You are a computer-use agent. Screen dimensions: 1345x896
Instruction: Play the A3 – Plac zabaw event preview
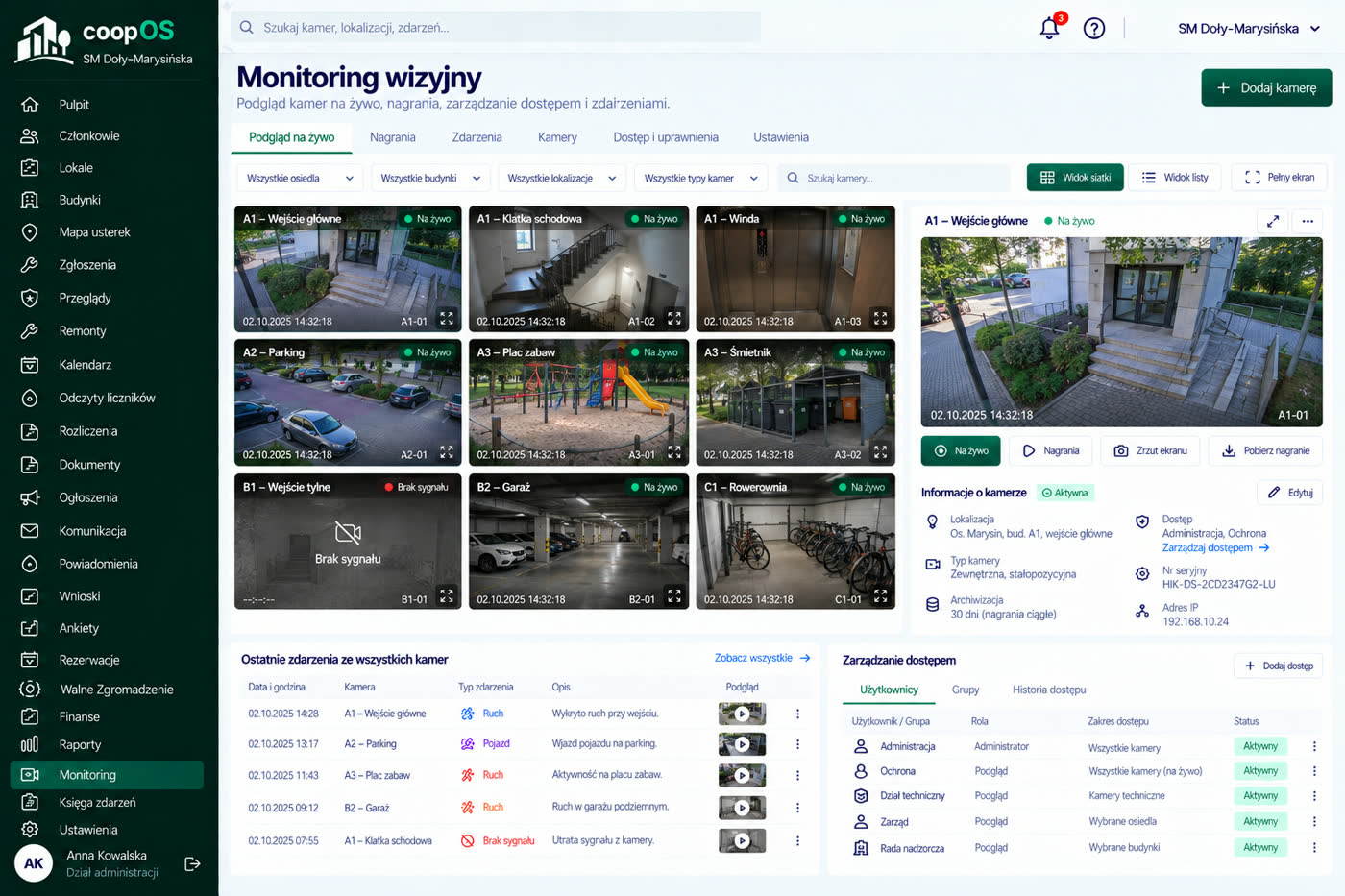tap(742, 776)
